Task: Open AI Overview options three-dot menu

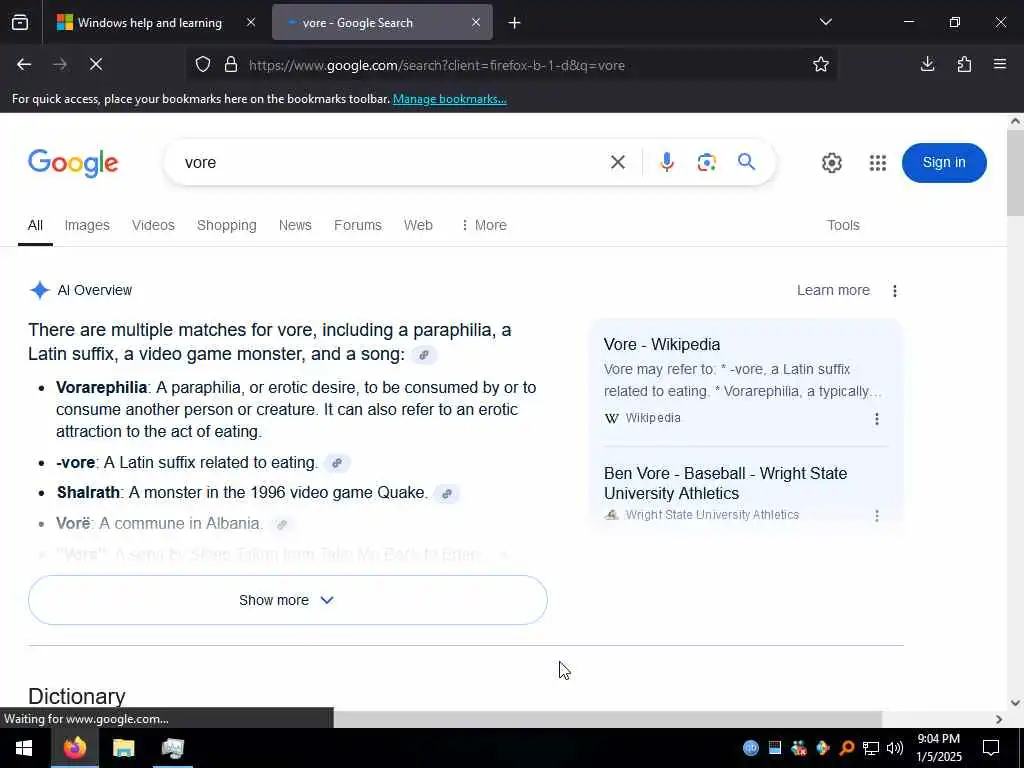Action: pyautogui.click(x=895, y=291)
